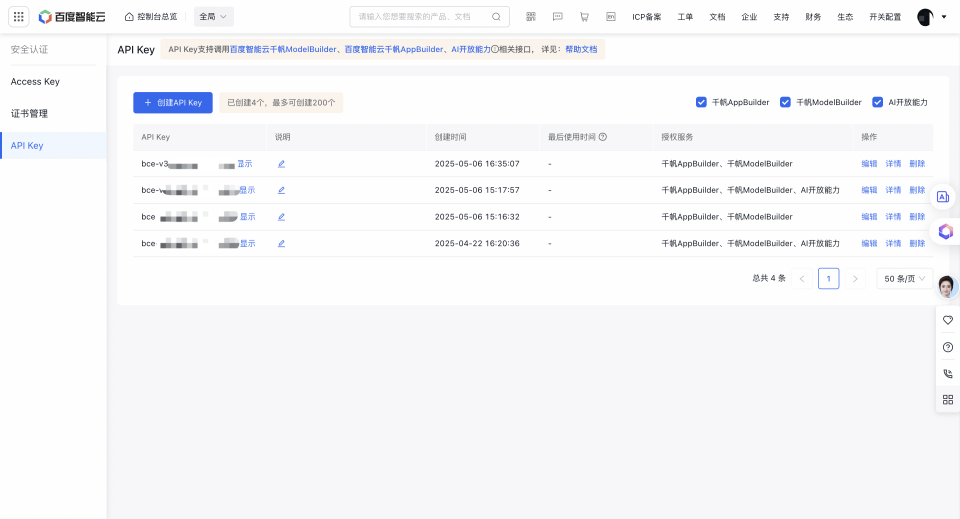The width and height of the screenshot is (960, 519).
Task: Open 生态 in top menu
Action: (845, 17)
